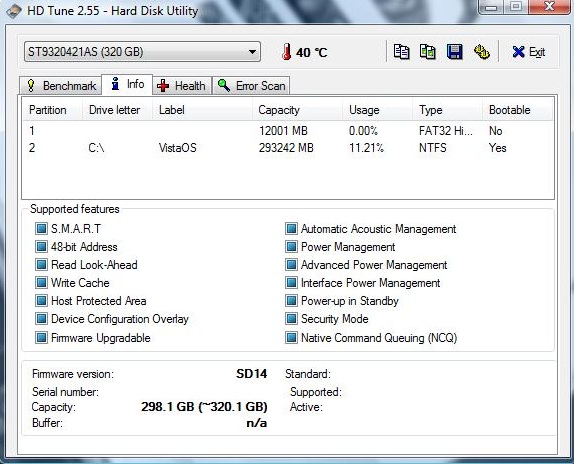Select the Info tab

(127, 84)
